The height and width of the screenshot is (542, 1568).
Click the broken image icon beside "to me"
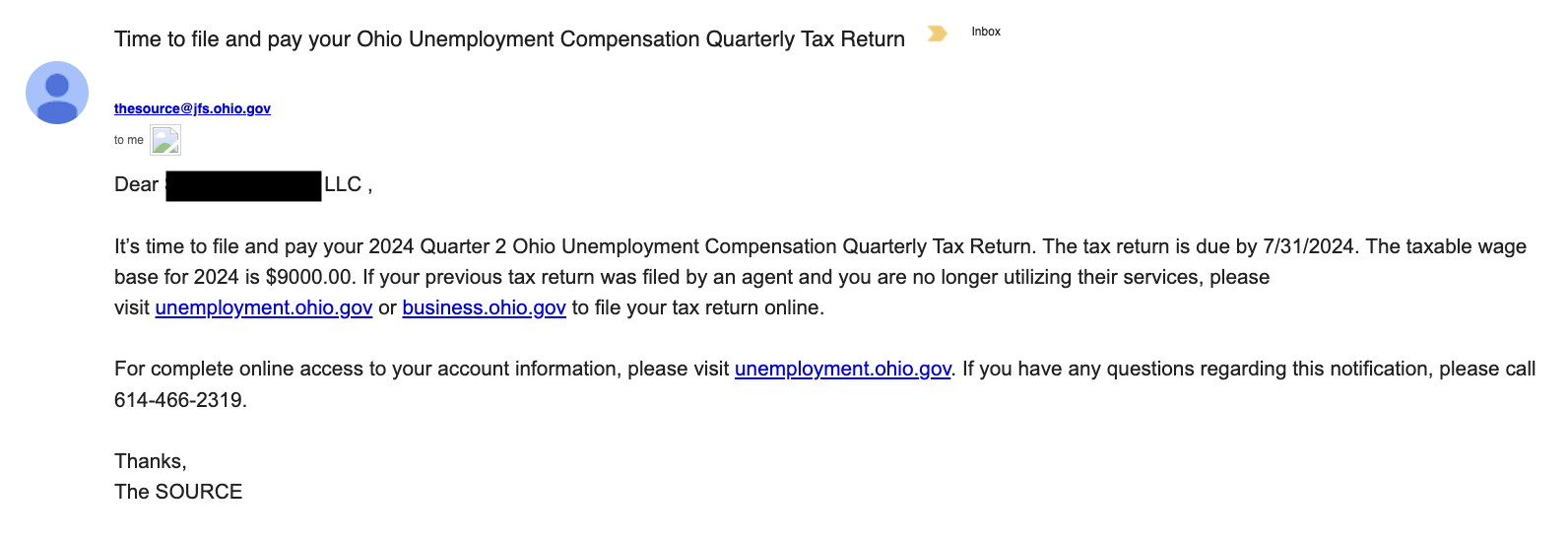165,141
